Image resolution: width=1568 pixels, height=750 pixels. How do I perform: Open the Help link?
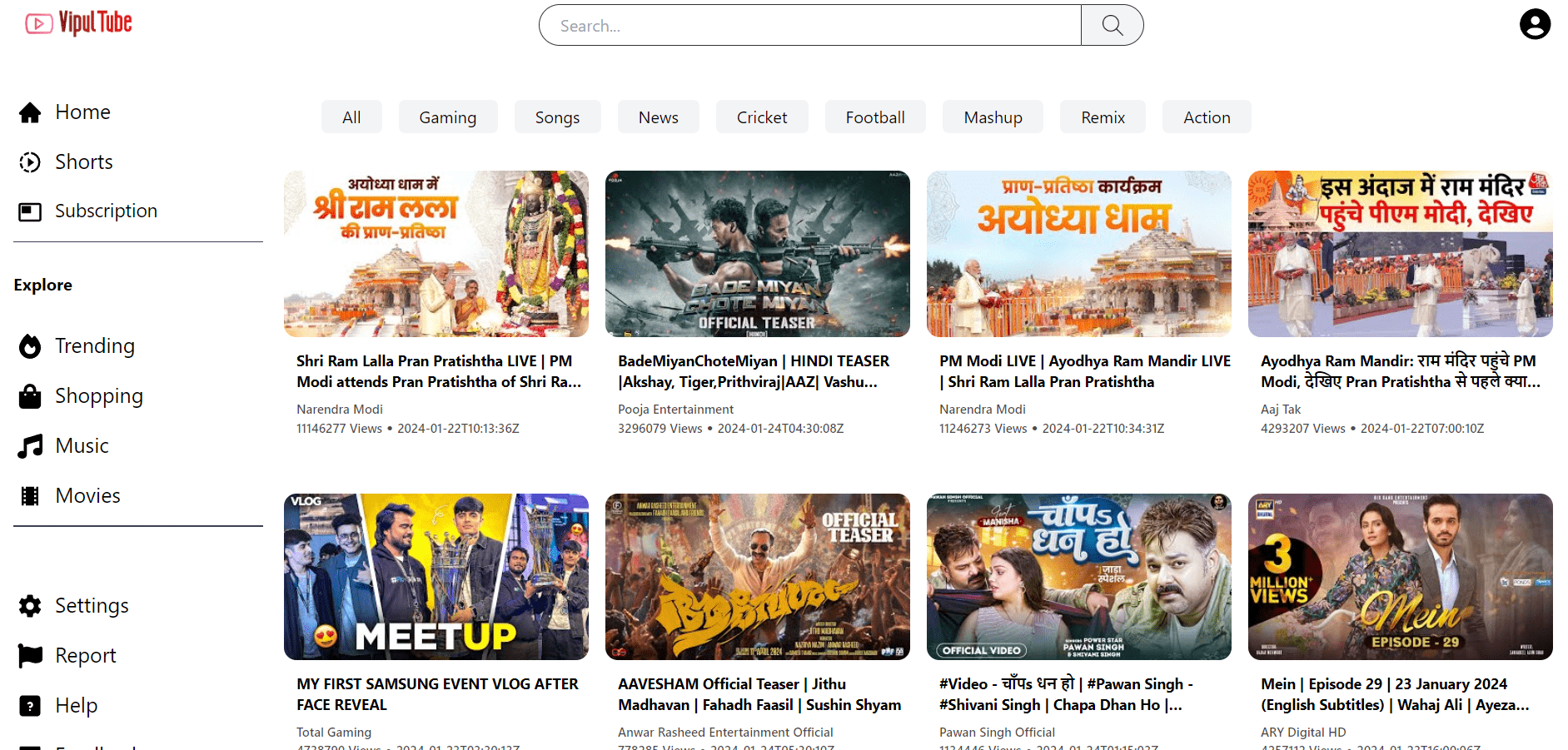[x=76, y=706]
